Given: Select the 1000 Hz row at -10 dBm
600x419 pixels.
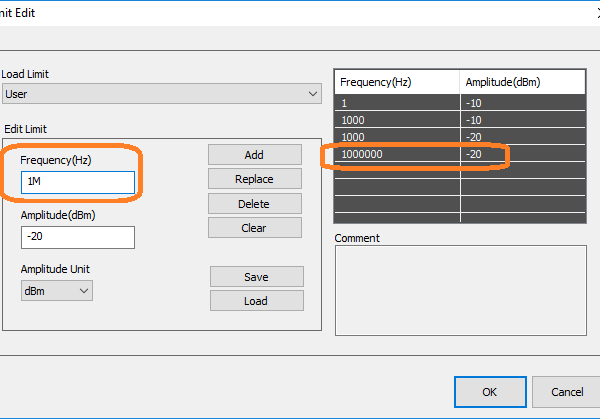Looking at the screenshot, I should [x=397, y=120].
